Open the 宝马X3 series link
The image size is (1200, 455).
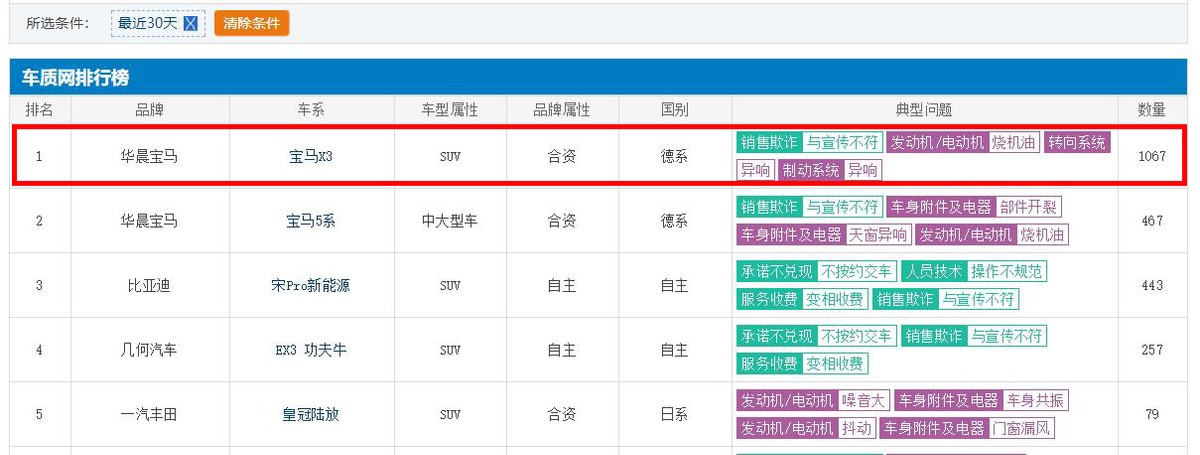click(x=311, y=157)
